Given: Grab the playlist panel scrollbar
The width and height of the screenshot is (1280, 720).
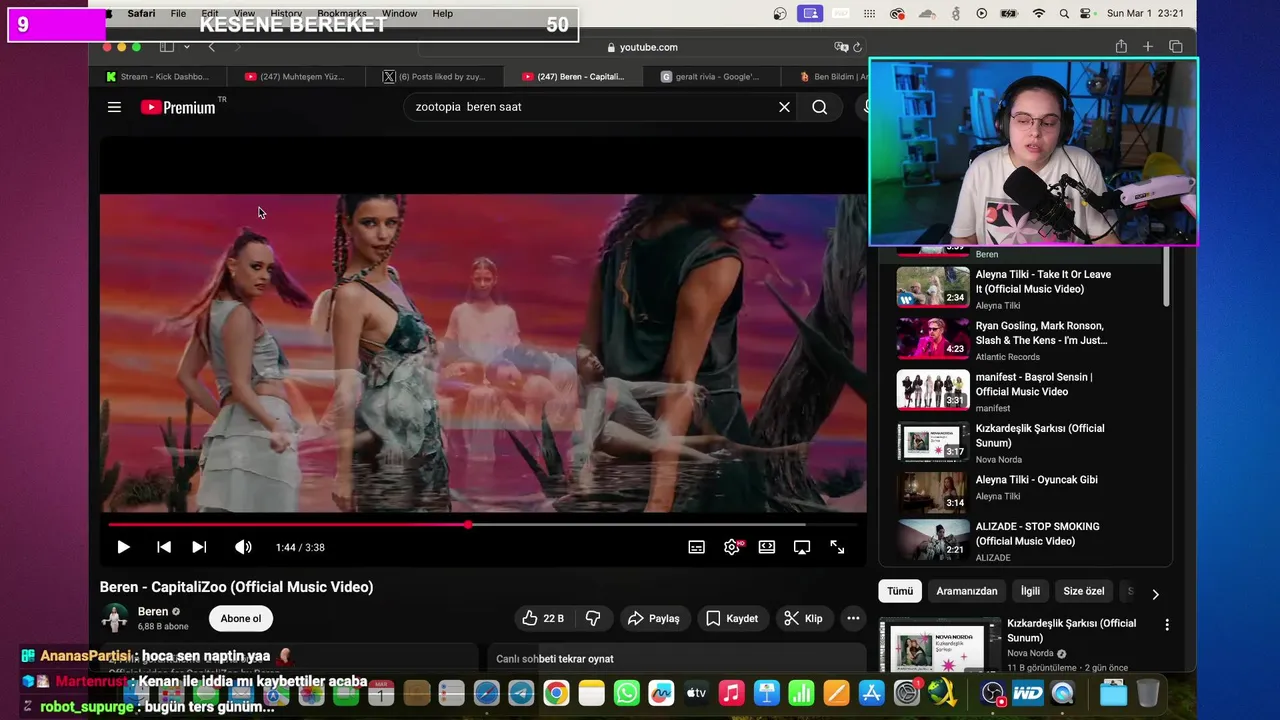Looking at the screenshot, I should point(1166,276).
